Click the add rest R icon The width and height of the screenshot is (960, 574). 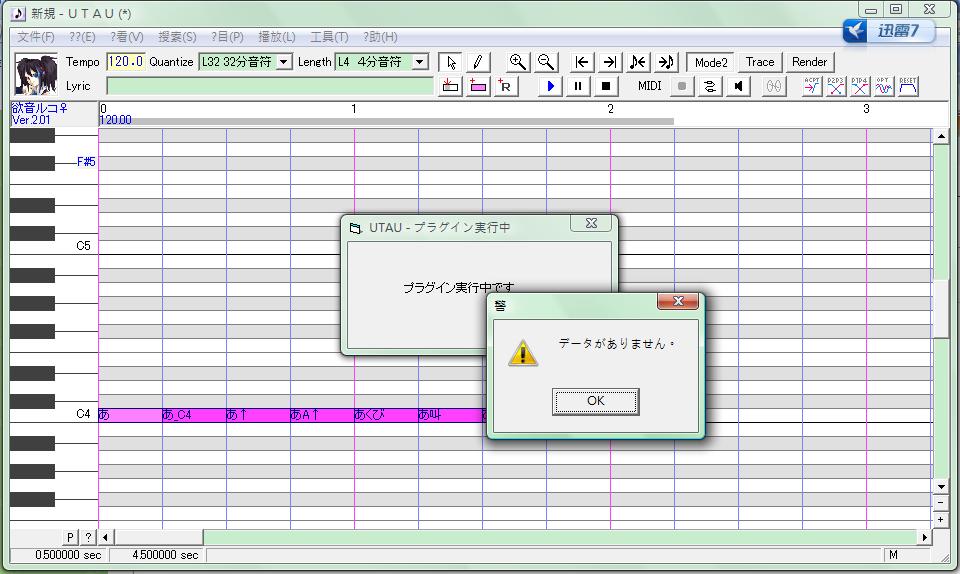point(506,86)
